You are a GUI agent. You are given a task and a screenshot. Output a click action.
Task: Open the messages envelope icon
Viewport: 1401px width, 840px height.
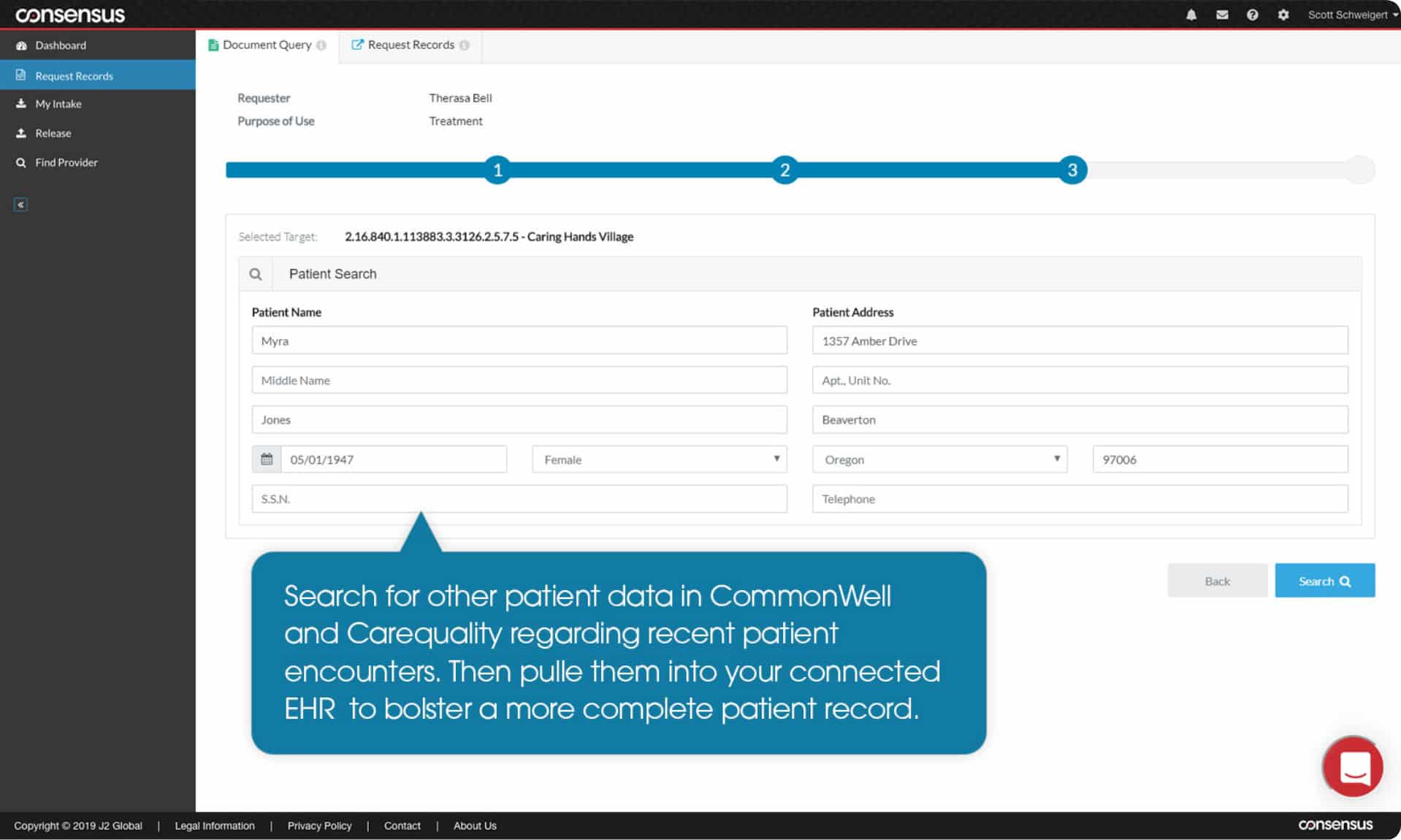pyautogui.click(x=1222, y=15)
